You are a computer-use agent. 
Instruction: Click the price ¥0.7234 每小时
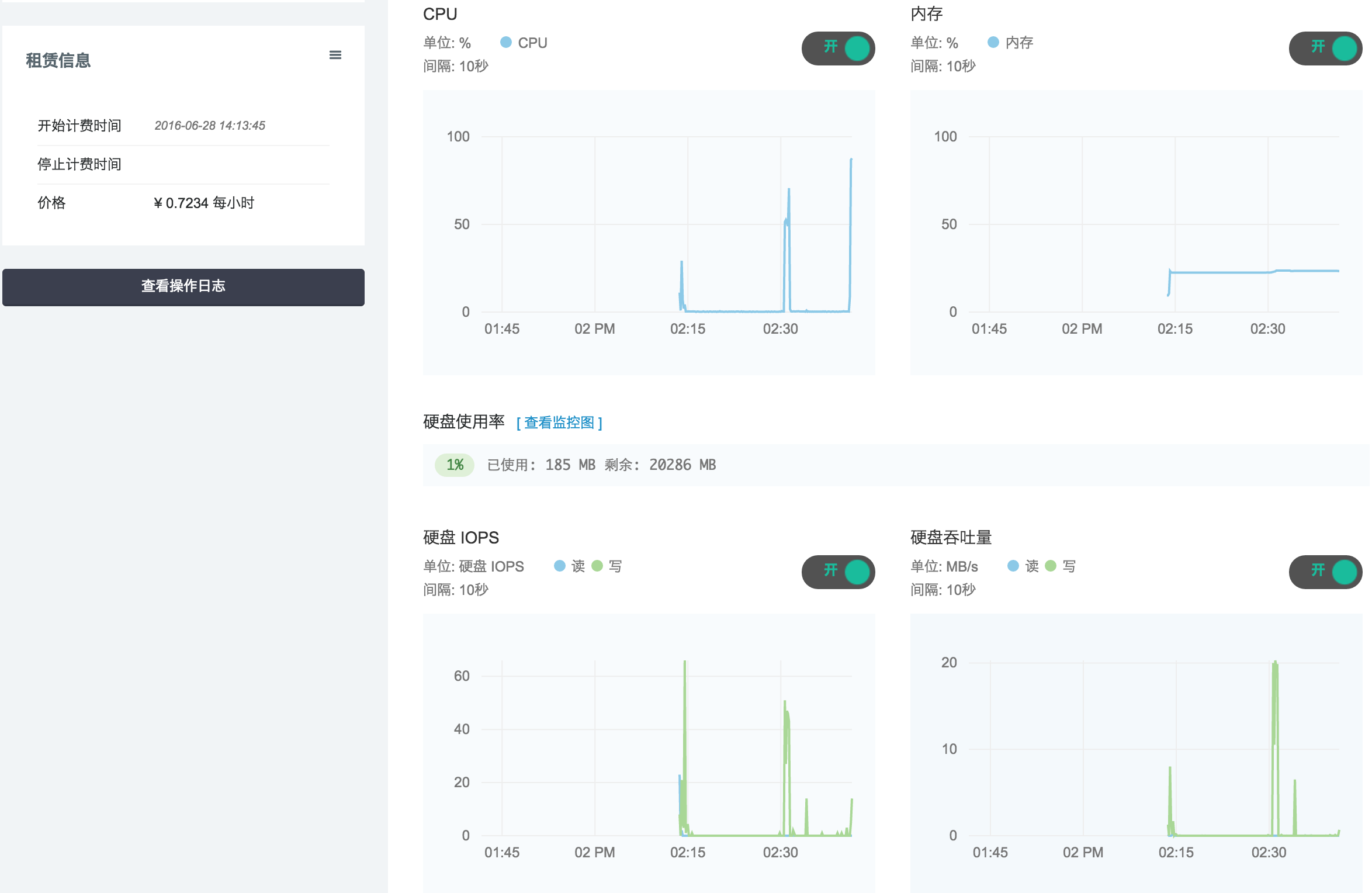point(204,203)
